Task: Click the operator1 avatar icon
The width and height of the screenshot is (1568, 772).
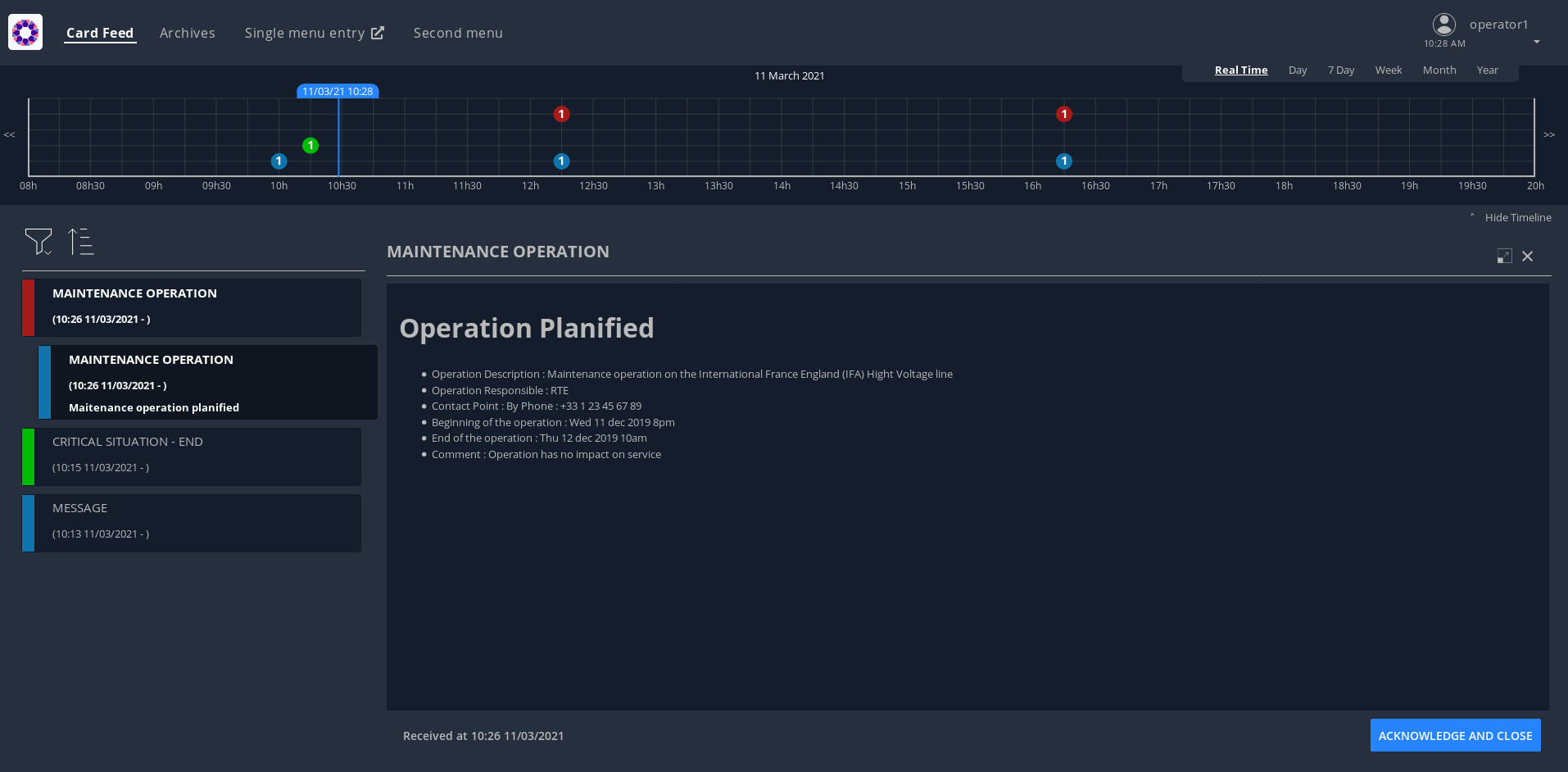Action: pyautogui.click(x=1443, y=24)
